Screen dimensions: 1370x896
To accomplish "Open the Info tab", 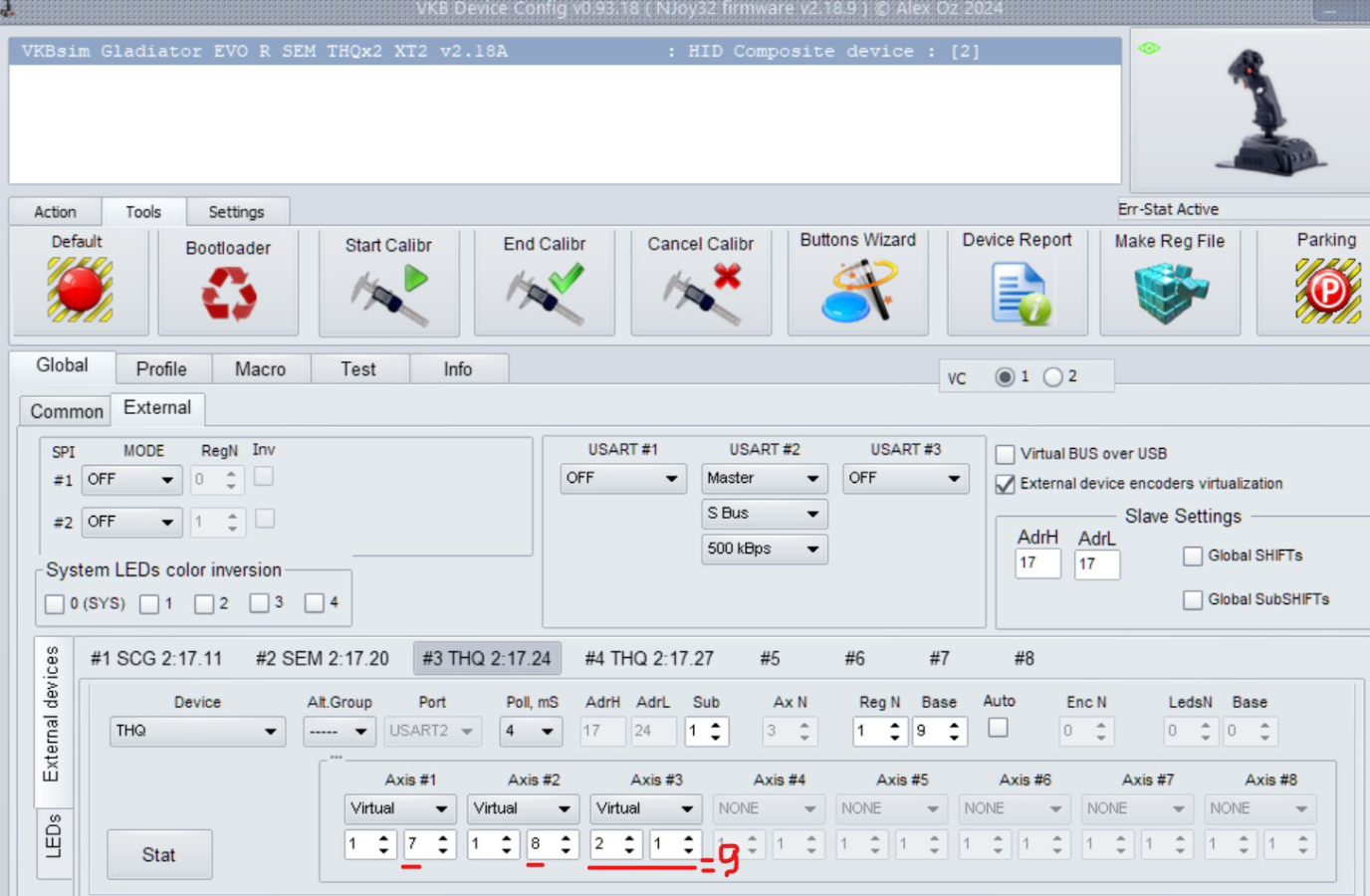I will click(458, 369).
